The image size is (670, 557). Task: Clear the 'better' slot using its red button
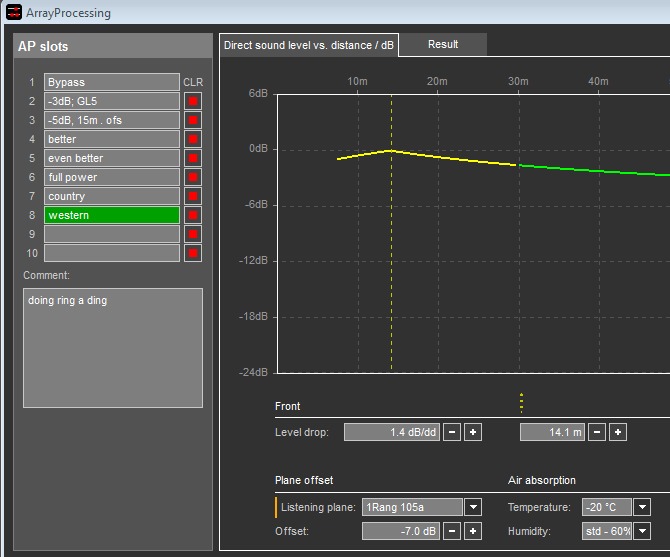(193, 139)
